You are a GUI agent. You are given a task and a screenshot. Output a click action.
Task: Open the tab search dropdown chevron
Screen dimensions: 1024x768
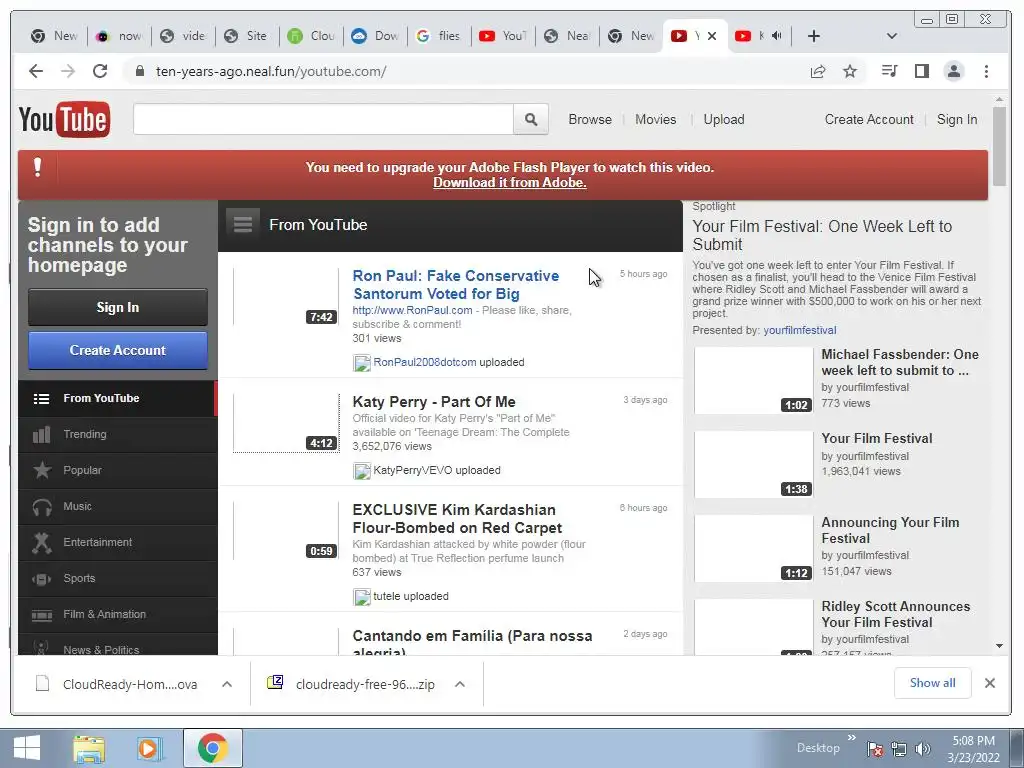[x=891, y=36]
